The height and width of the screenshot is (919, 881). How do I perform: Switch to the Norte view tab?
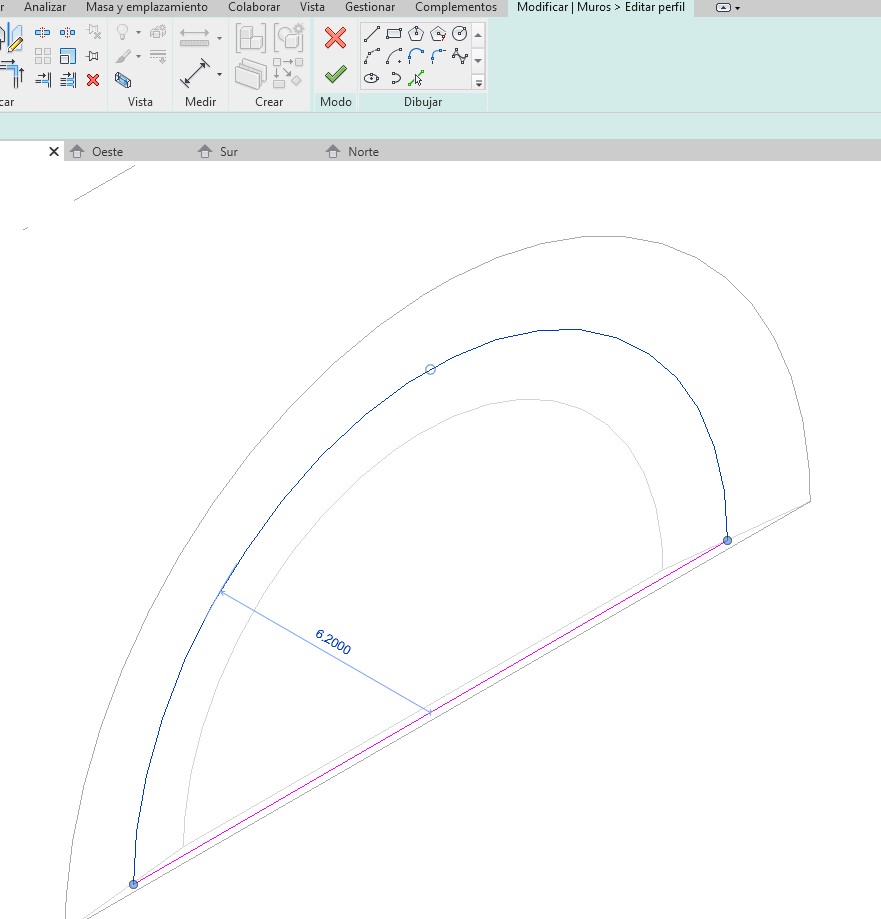pyautogui.click(x=363, y=152)
